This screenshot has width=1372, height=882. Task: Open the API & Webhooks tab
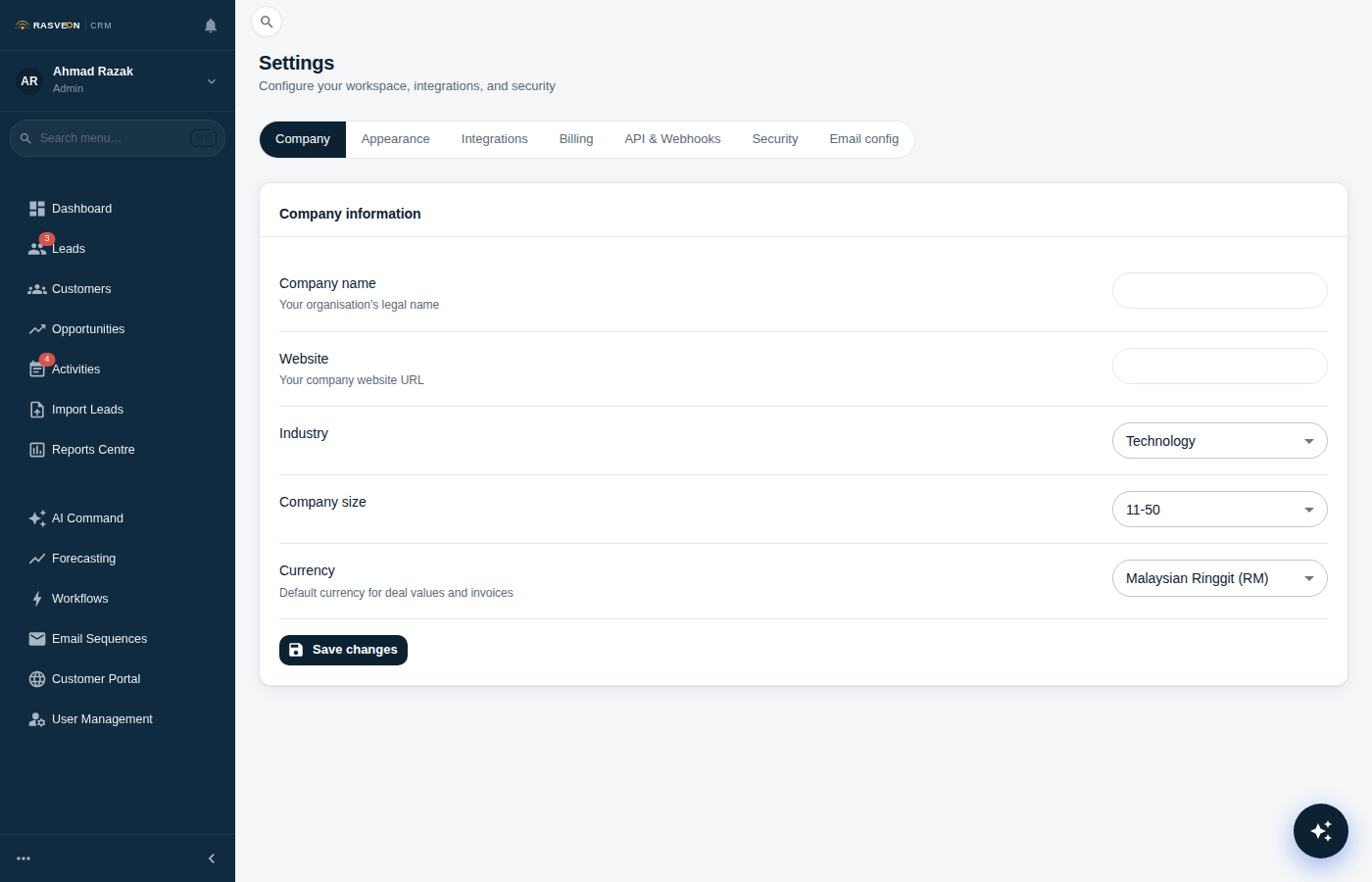tap(673, 139)
